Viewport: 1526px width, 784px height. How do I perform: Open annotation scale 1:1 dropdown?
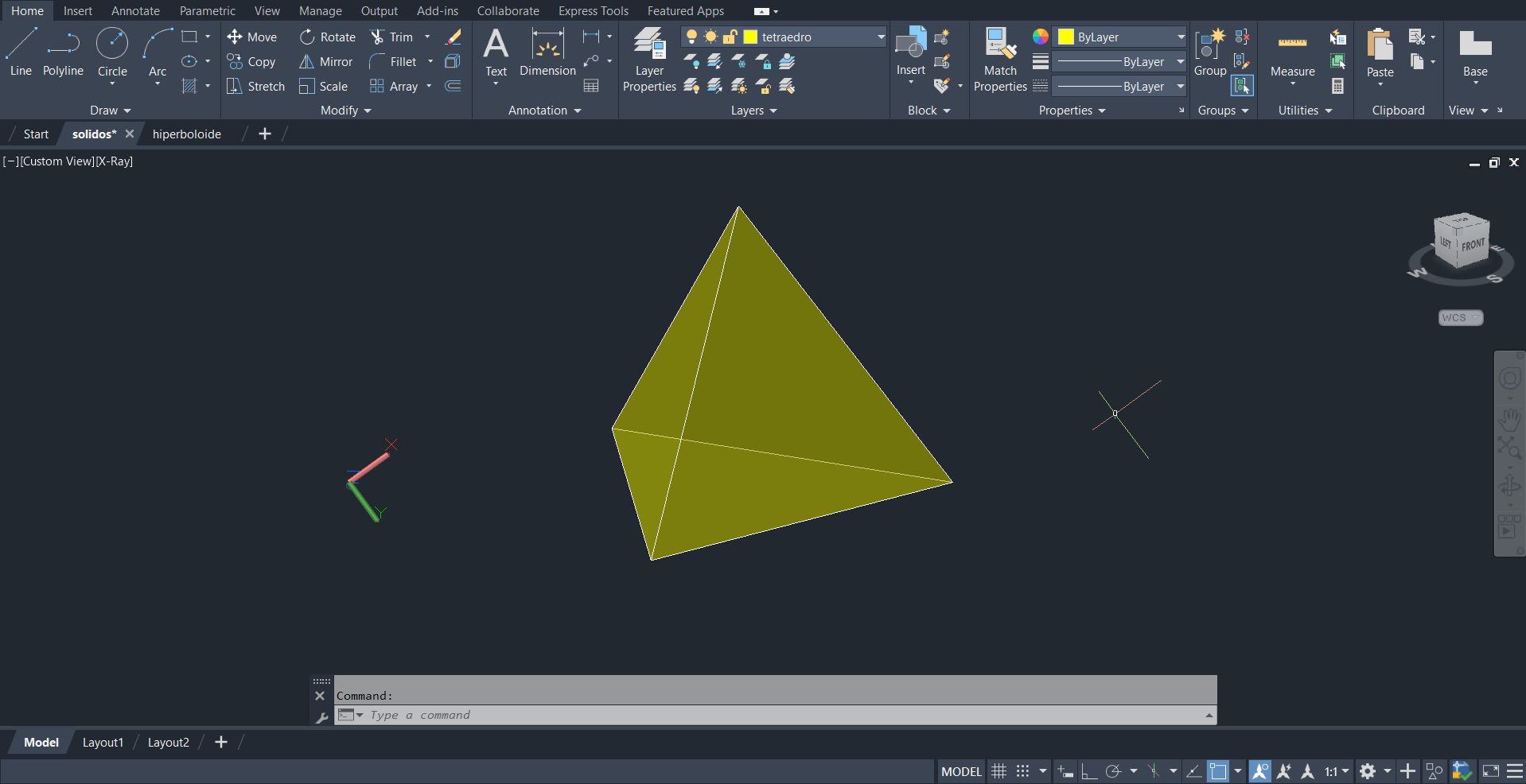1337,771
